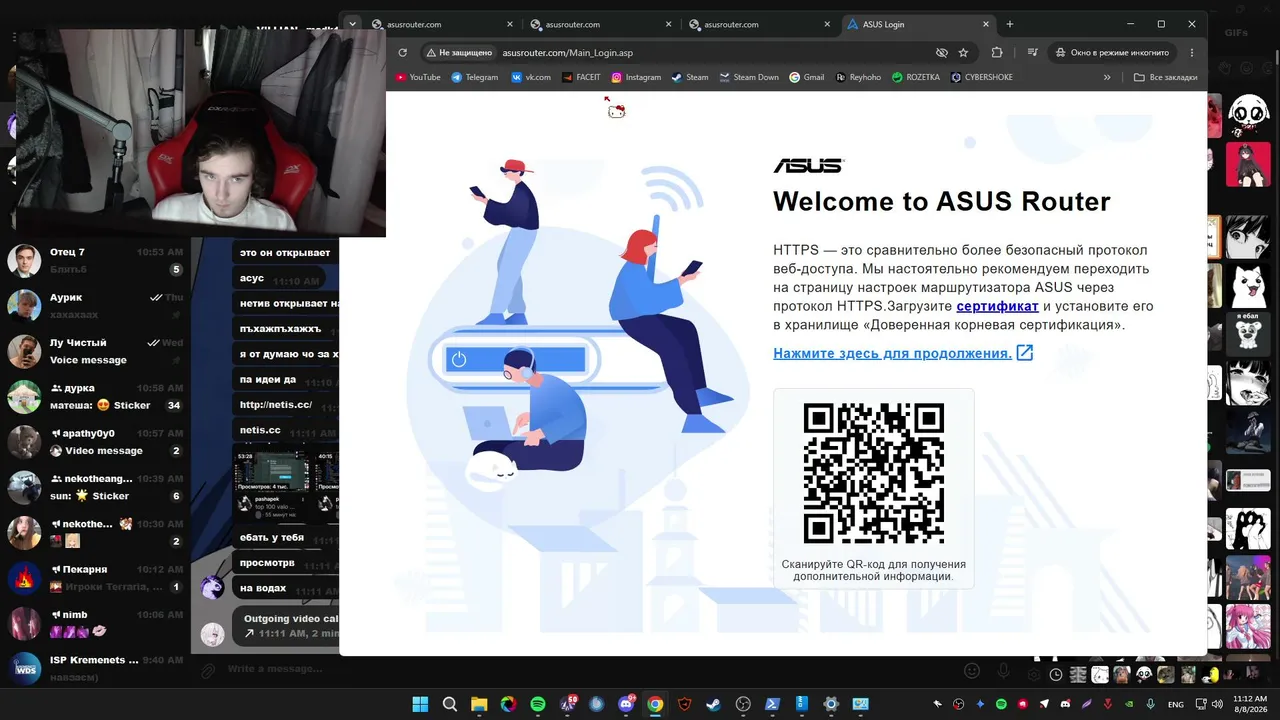Open OBS Studio from the taskbar
This screenshot has width=1280, height=720.
point(743,704)
